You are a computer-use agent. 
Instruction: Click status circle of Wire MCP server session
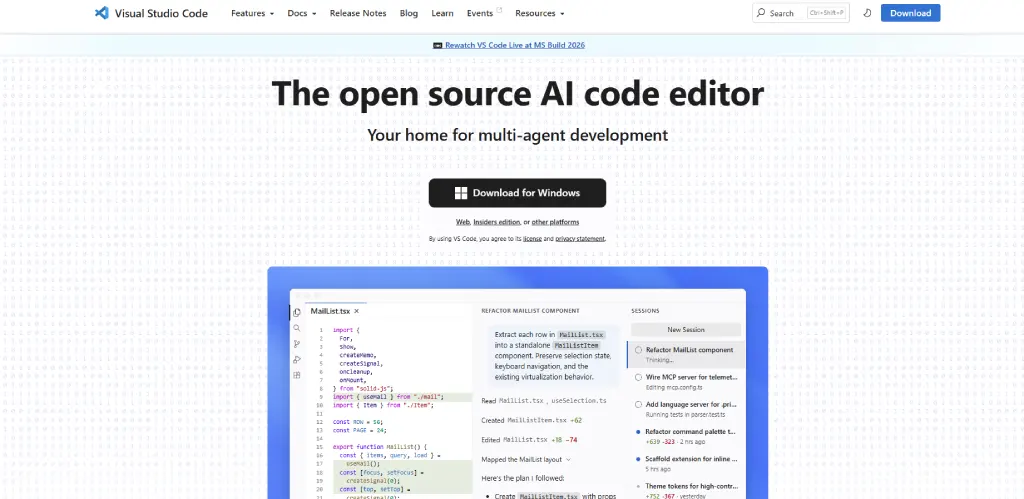(x=638, y=377)
